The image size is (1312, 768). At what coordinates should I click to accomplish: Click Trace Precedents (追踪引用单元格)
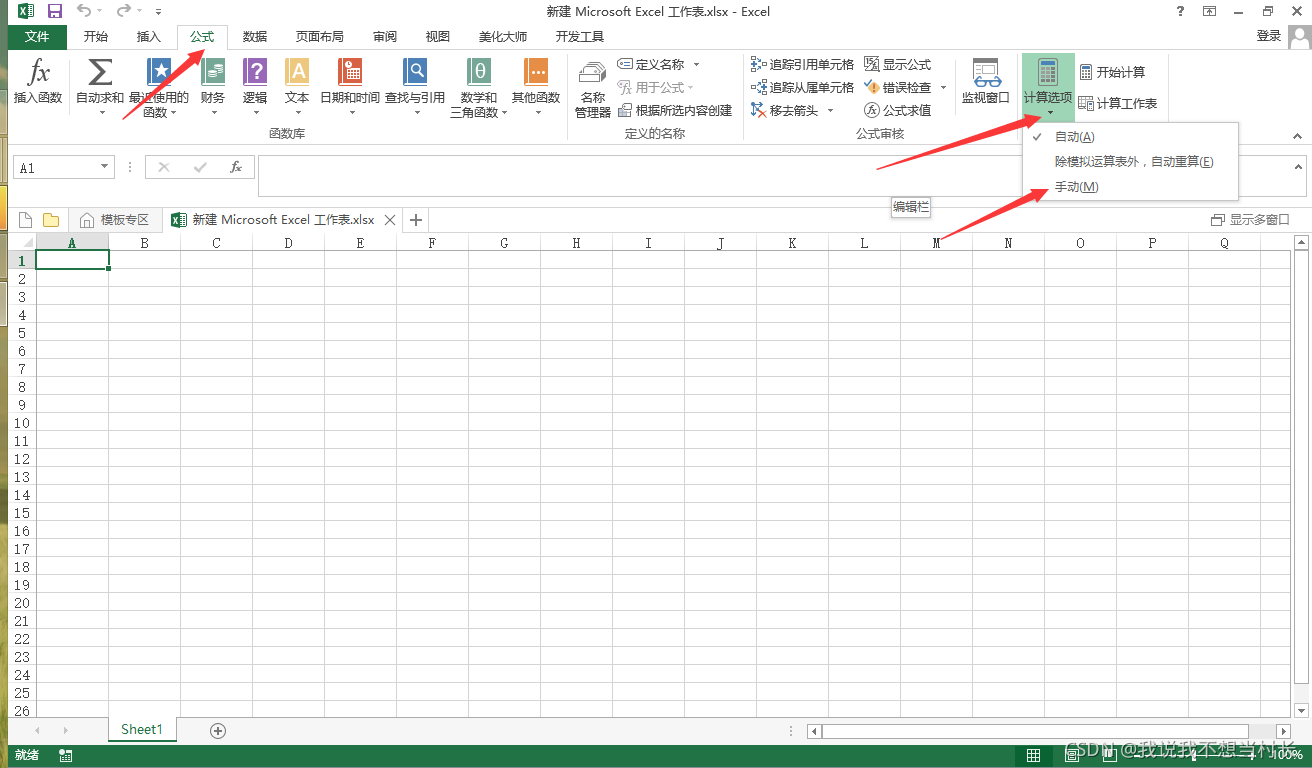(x=803, y=64)
